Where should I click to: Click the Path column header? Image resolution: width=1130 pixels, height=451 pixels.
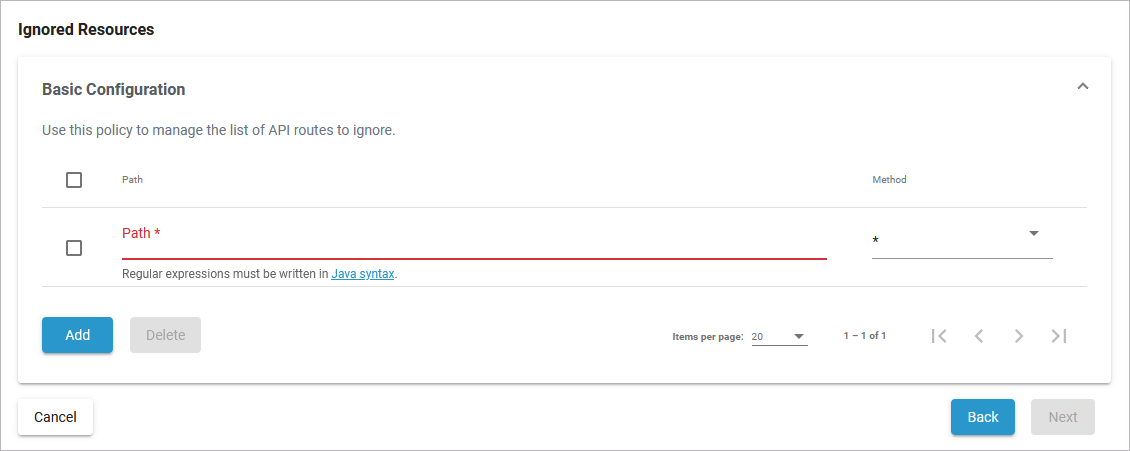point(132,180)
